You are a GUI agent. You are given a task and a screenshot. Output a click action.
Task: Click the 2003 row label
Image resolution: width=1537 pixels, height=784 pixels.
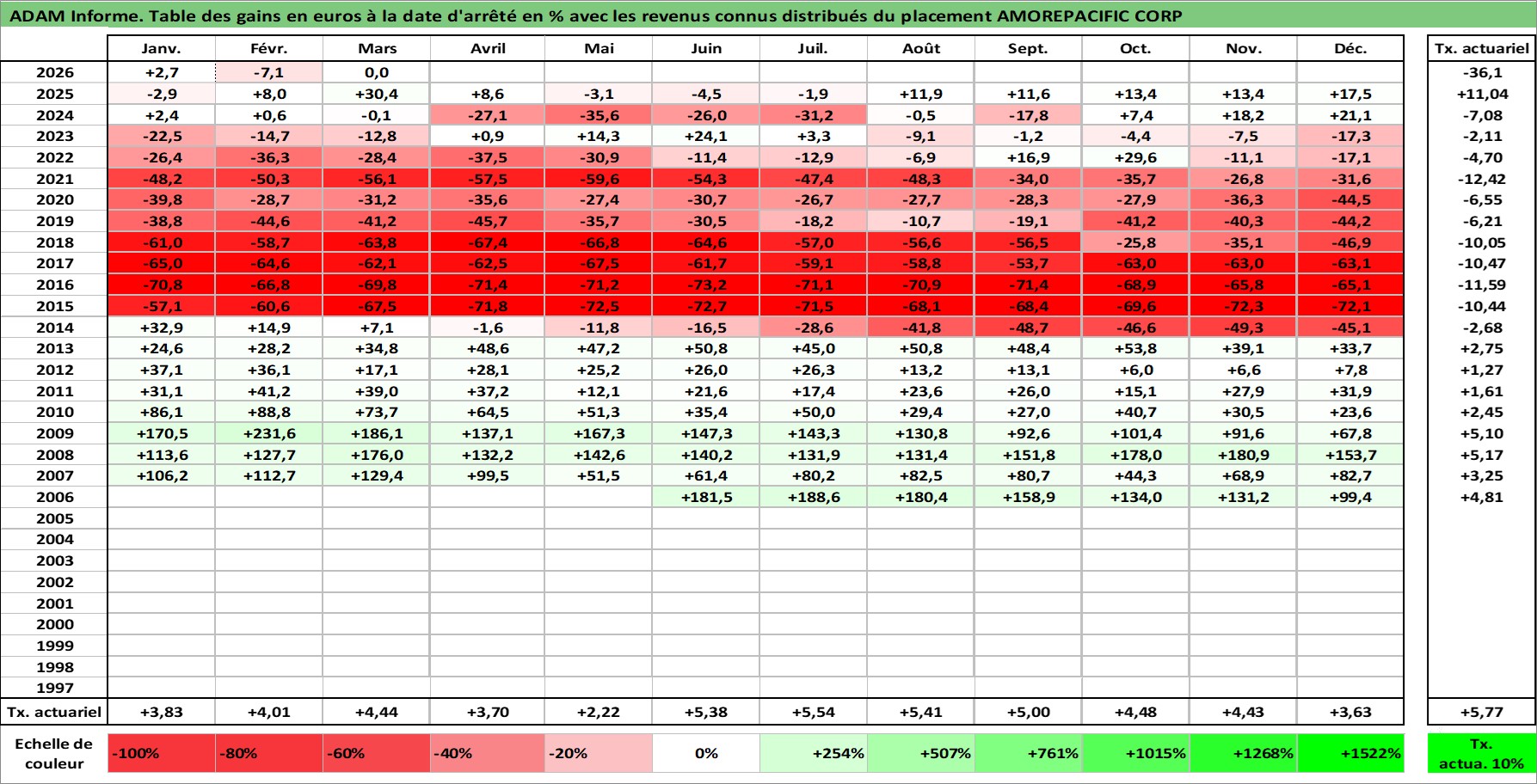[54, 560]
